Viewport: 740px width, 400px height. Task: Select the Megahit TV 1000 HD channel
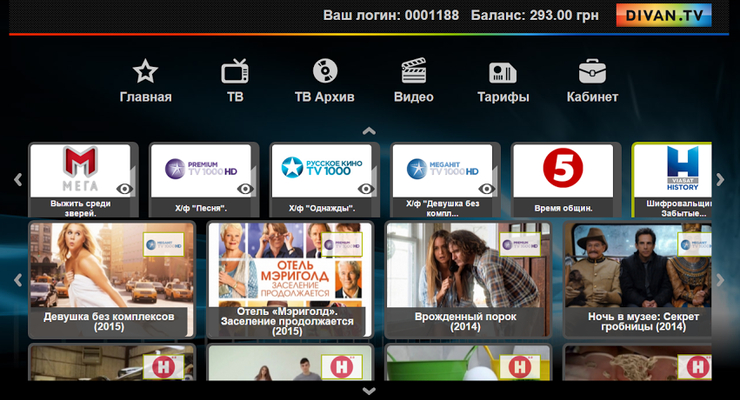click(x=443, y=169)
